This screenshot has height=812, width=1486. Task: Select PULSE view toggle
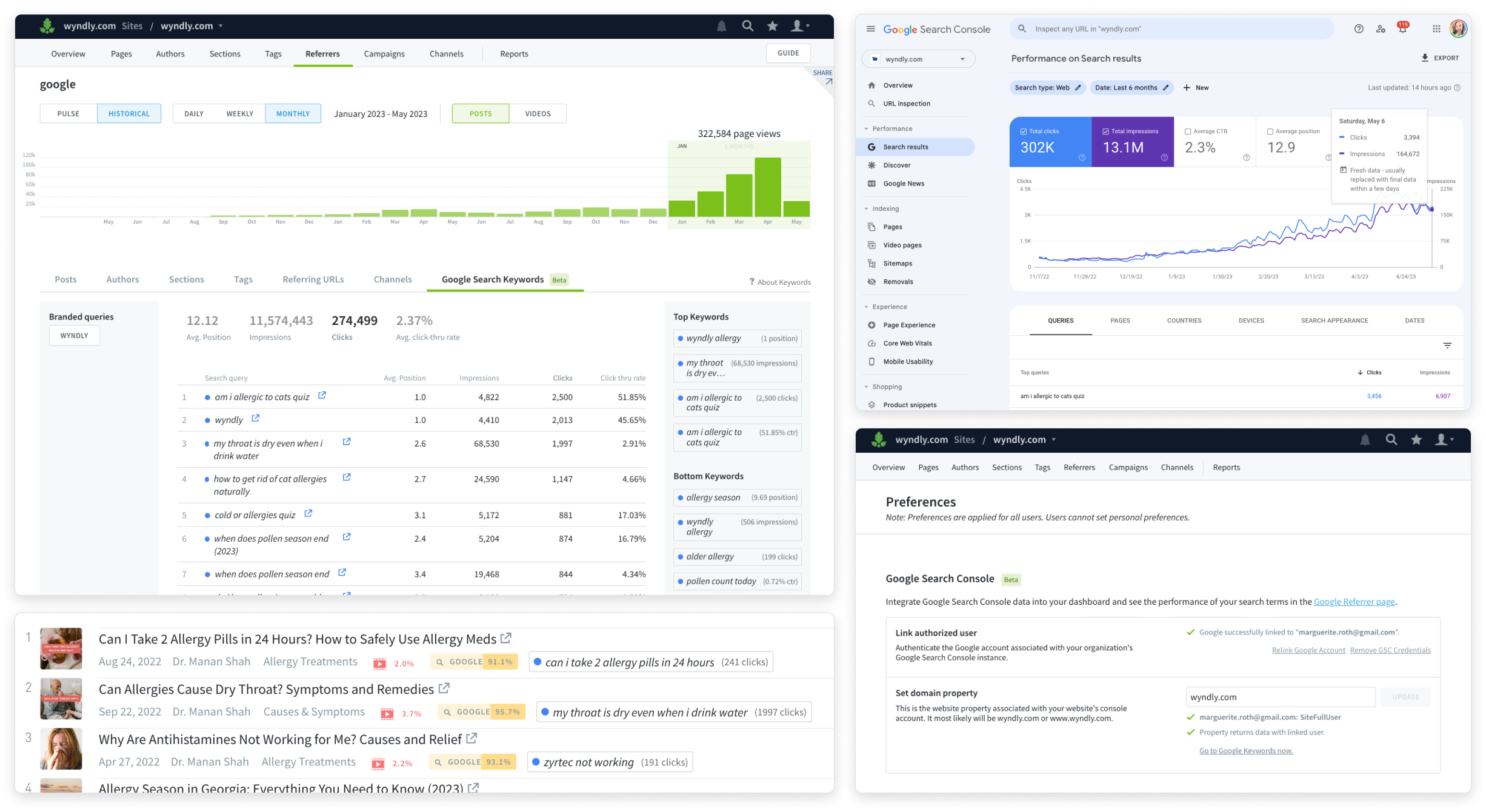pyautogui.click(x=68, y=114)
